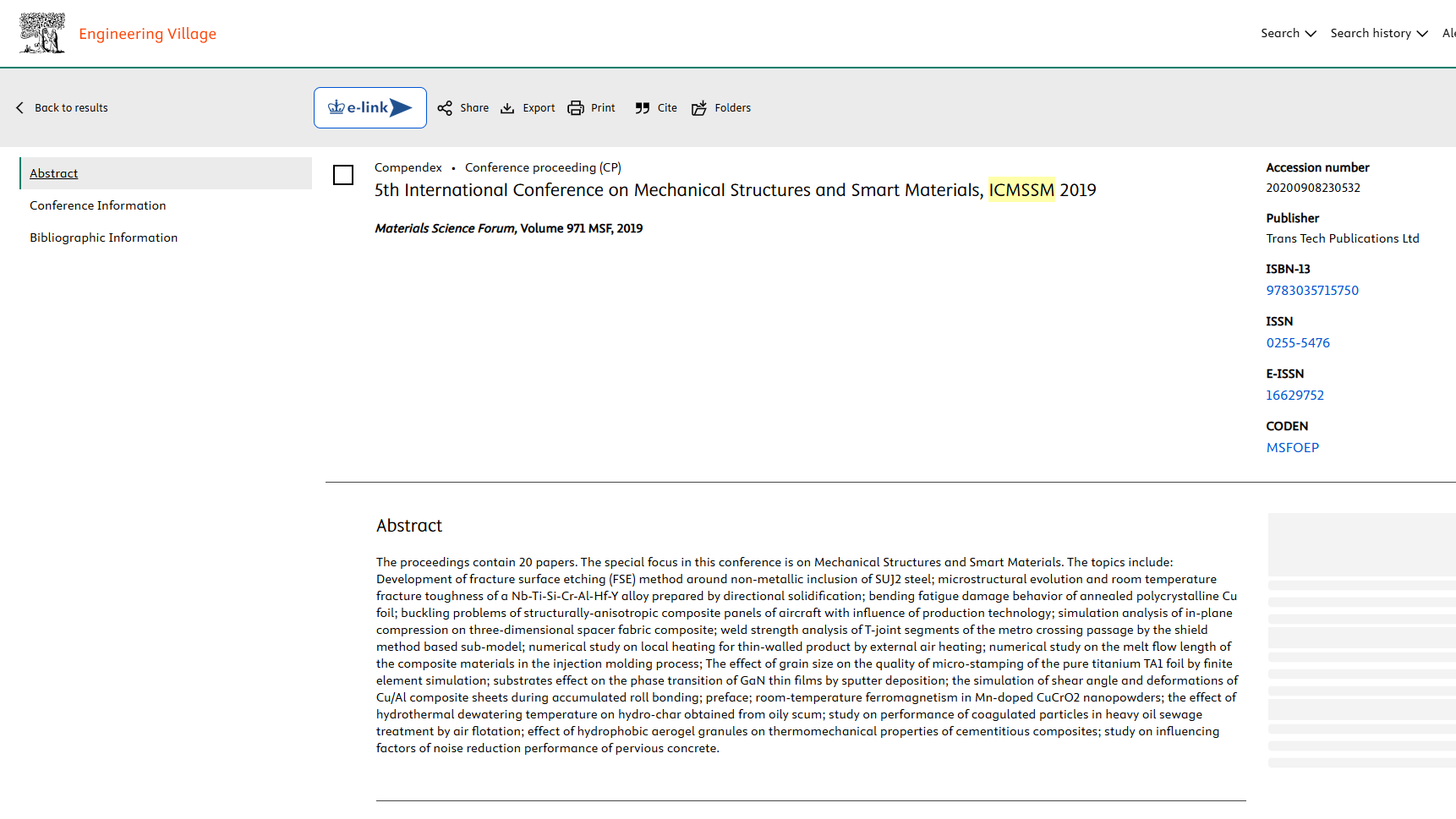Open the CODEN MSFOEP link
This screenshot has width=1456, height=819.
(x=1292, y=448)
